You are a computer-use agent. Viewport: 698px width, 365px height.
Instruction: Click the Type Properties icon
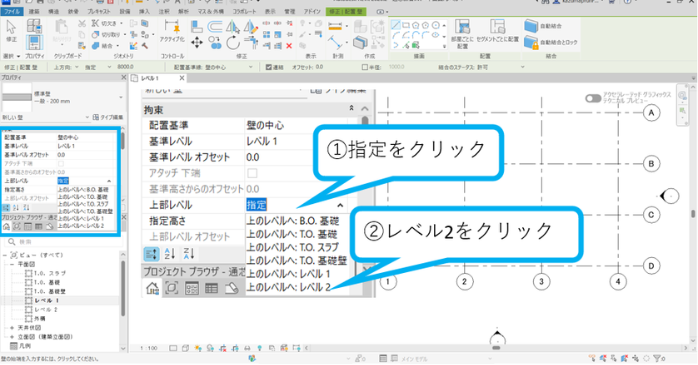coord(34,26)
